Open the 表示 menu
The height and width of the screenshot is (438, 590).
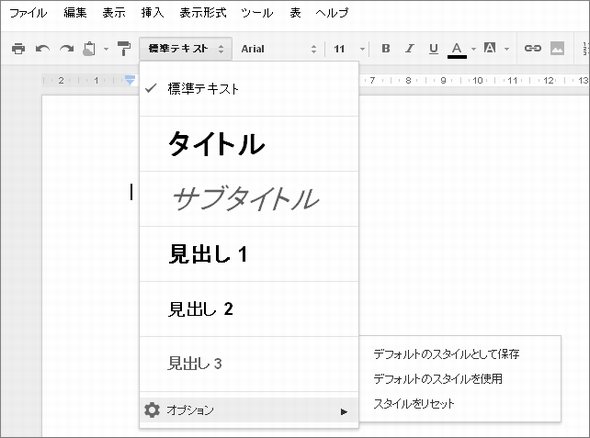[x=114, y=13]
